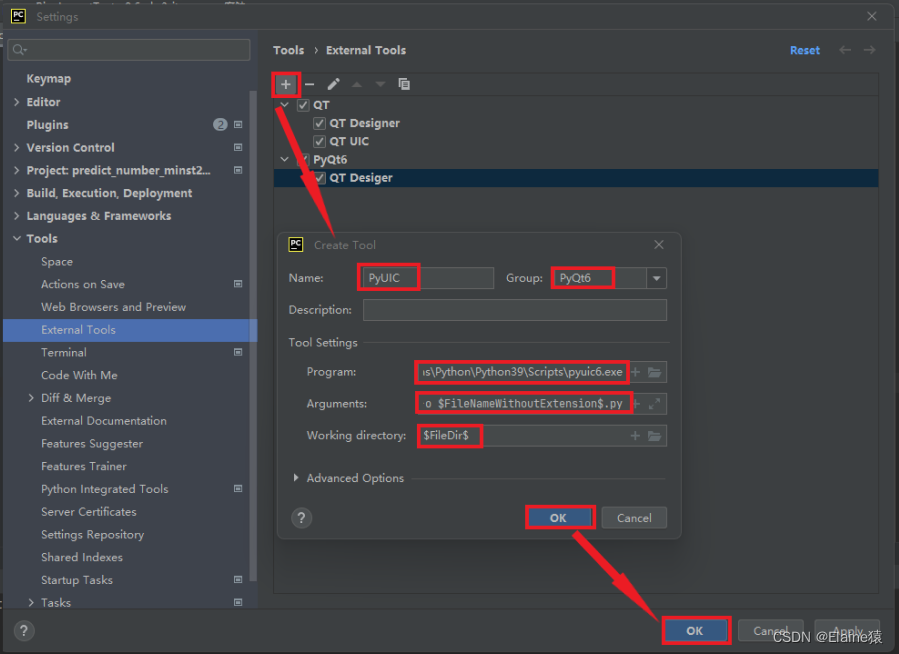Viewport: 899px width, 654px height.
Task: Open the Group dropdown arrow
Action: coord(656,279)
